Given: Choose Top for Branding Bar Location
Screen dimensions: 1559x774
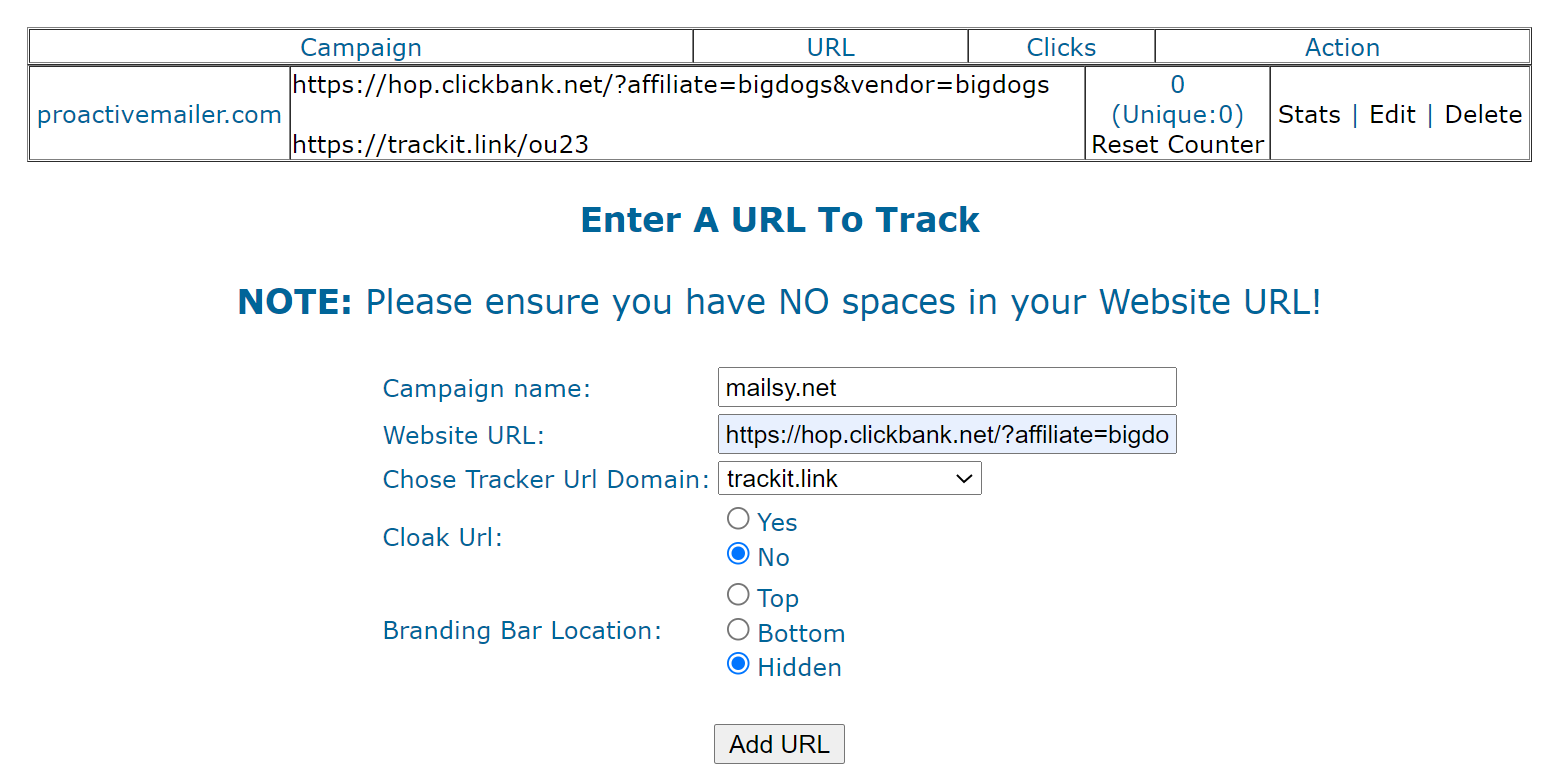Looking at the screenshot, I should [738, 595].
